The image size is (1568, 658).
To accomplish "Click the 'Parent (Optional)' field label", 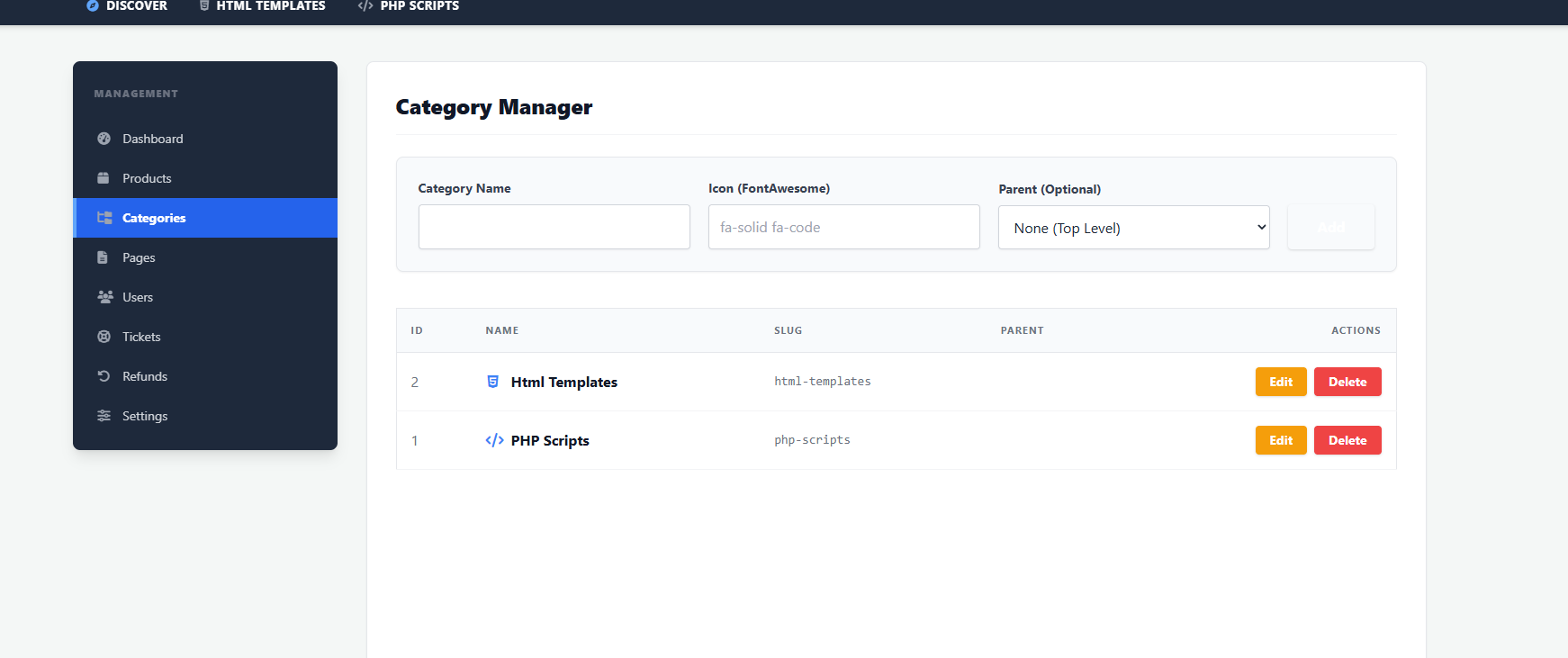I will coord(1050,189).
